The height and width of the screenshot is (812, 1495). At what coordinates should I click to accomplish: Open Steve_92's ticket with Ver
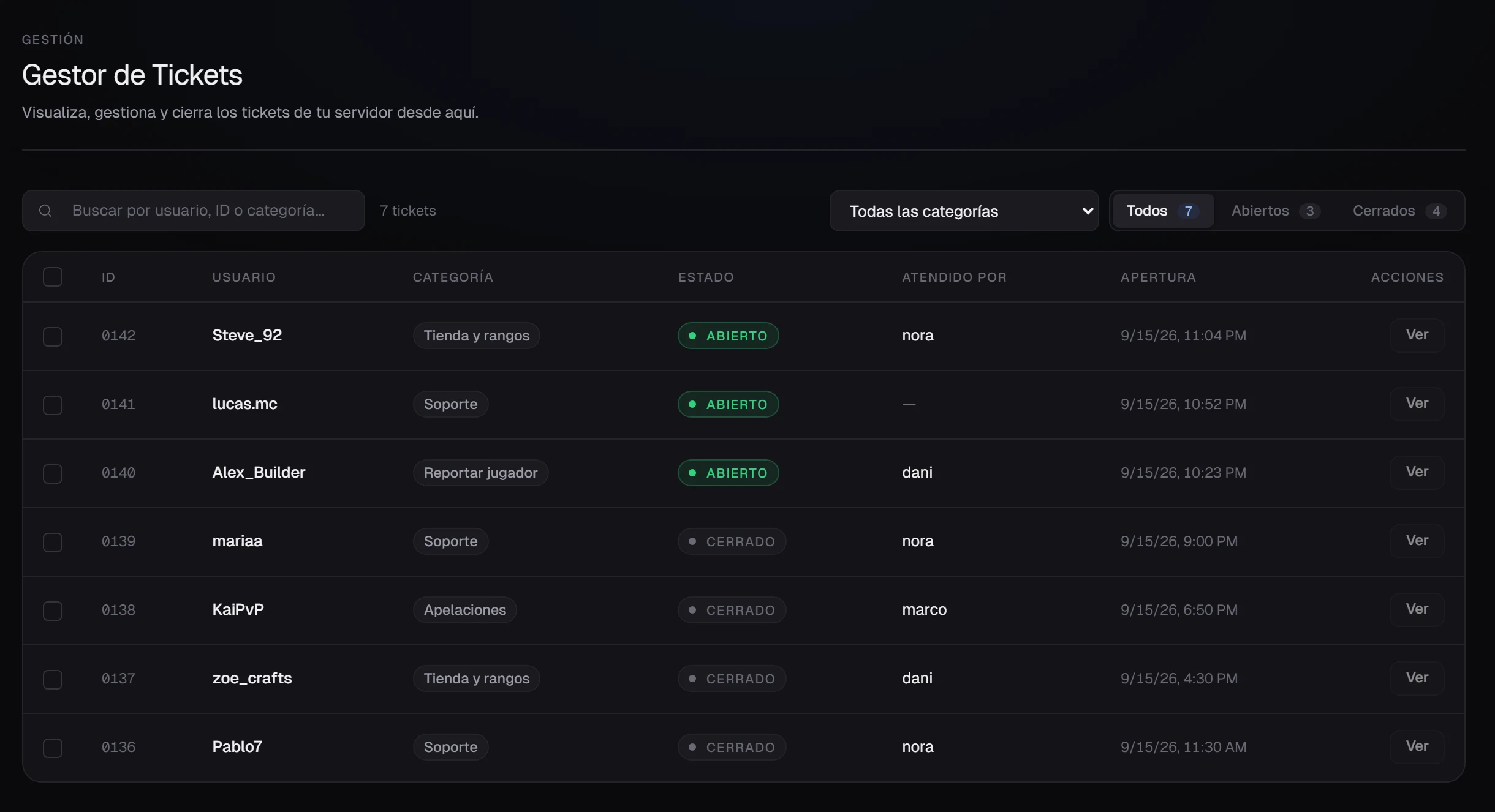pyautogui.click(x=1417, y=335)
